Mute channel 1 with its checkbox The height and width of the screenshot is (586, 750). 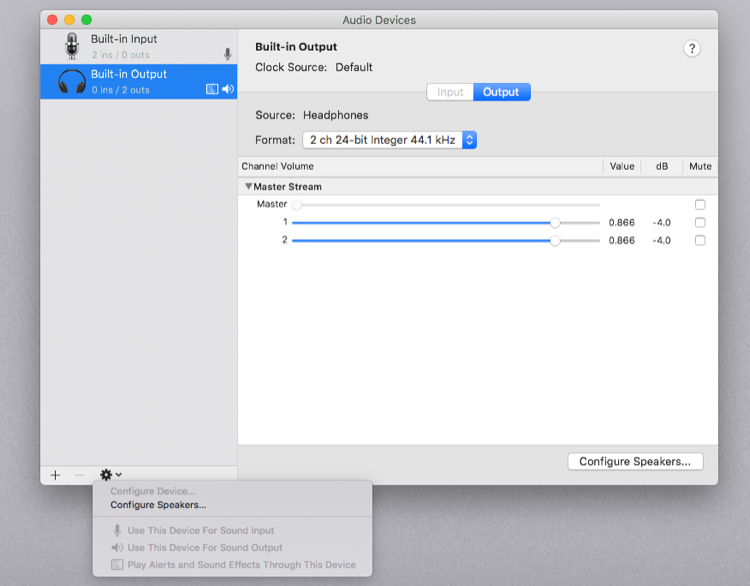pos(700,222)
